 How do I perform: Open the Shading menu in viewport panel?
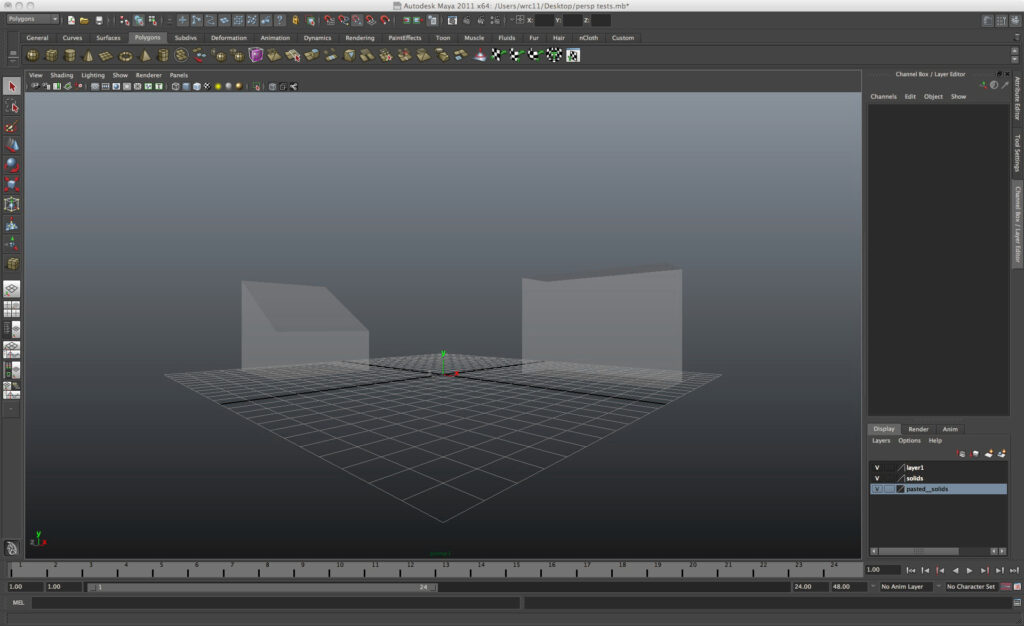(x=62, y=75)
